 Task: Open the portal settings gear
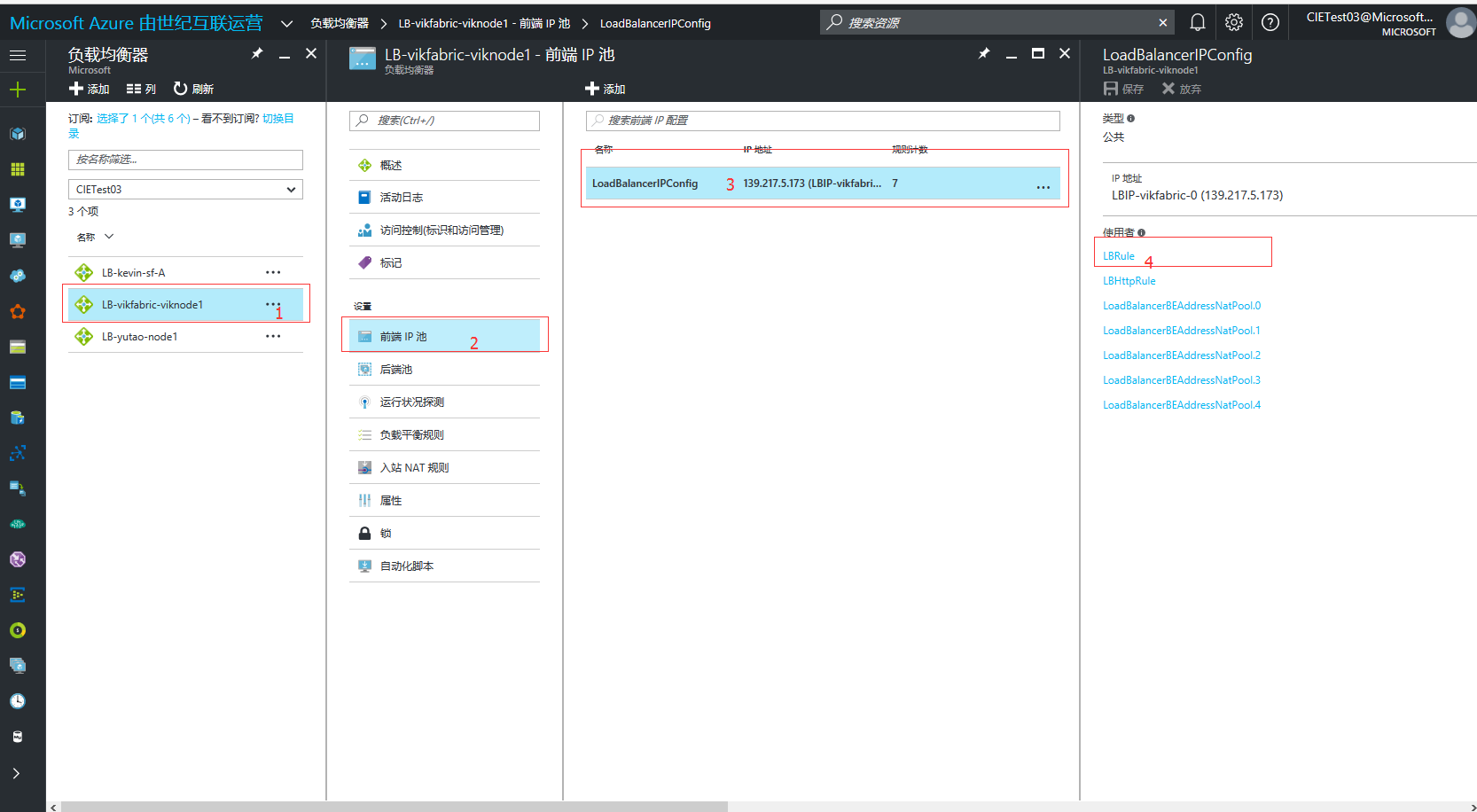point(1233,22)
